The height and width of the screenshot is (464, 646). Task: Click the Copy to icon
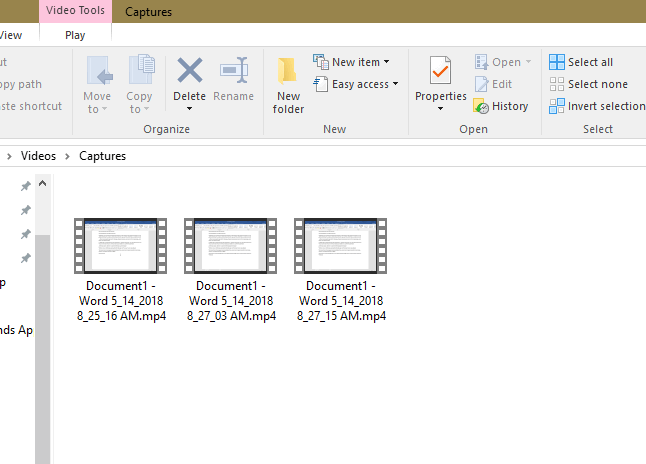[x=142, y=69]
